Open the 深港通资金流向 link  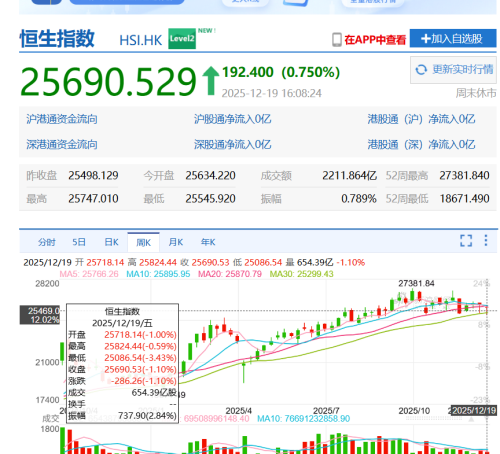[62, 144]
